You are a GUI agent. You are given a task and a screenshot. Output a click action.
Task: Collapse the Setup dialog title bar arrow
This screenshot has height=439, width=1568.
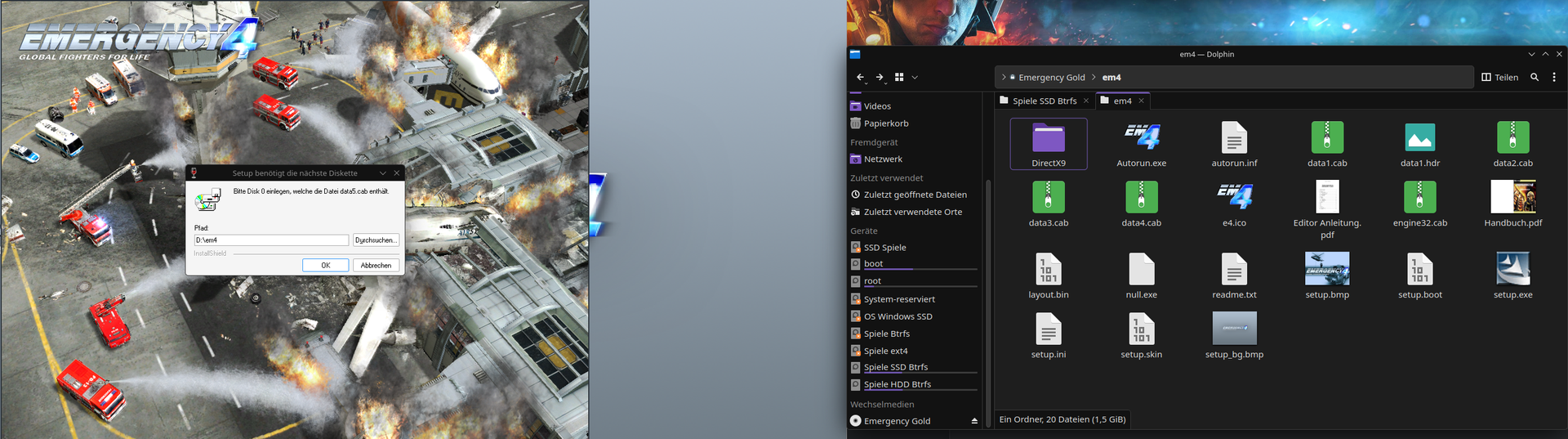coord(383,173)
